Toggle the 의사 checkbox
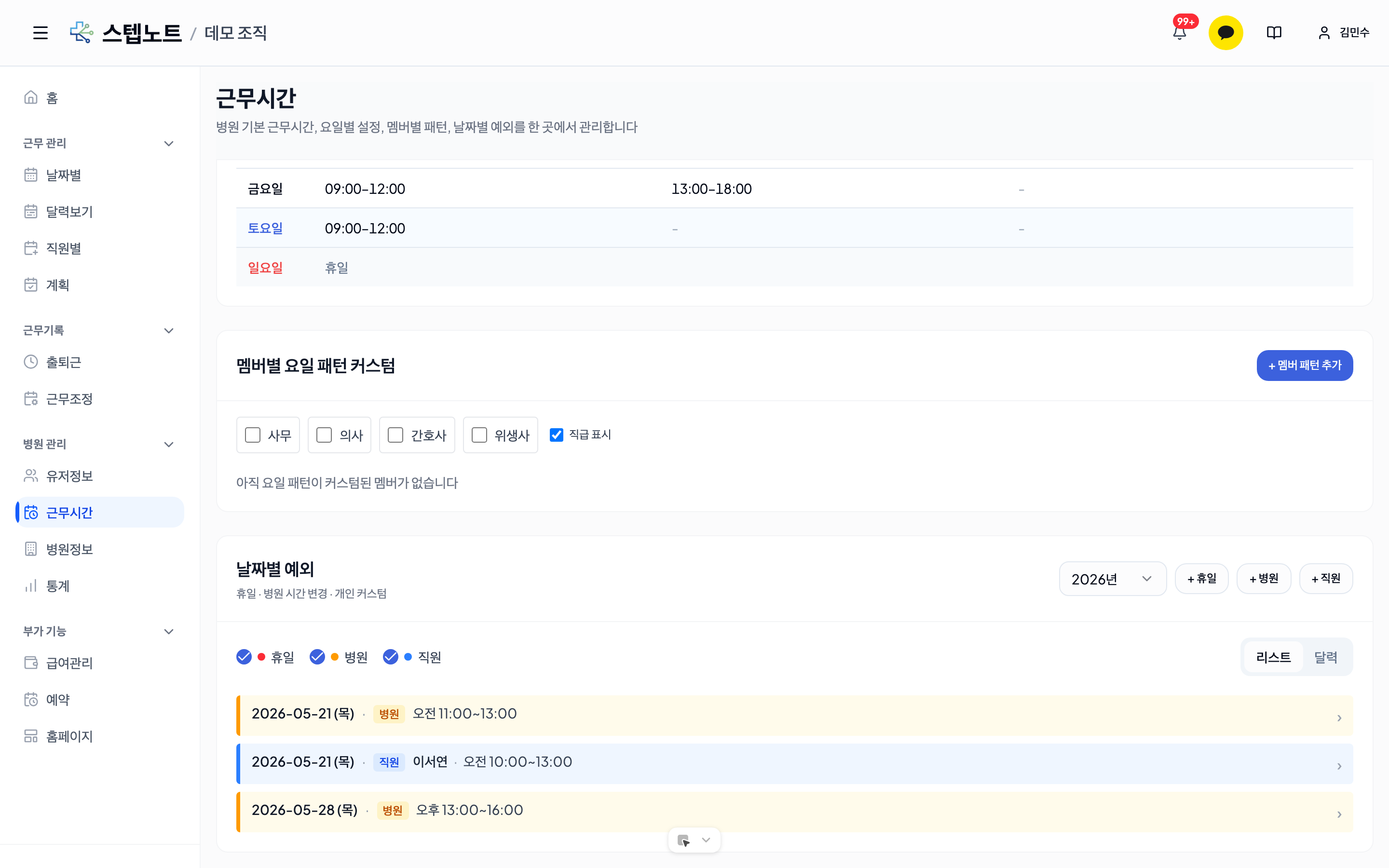 click(324, 435)
